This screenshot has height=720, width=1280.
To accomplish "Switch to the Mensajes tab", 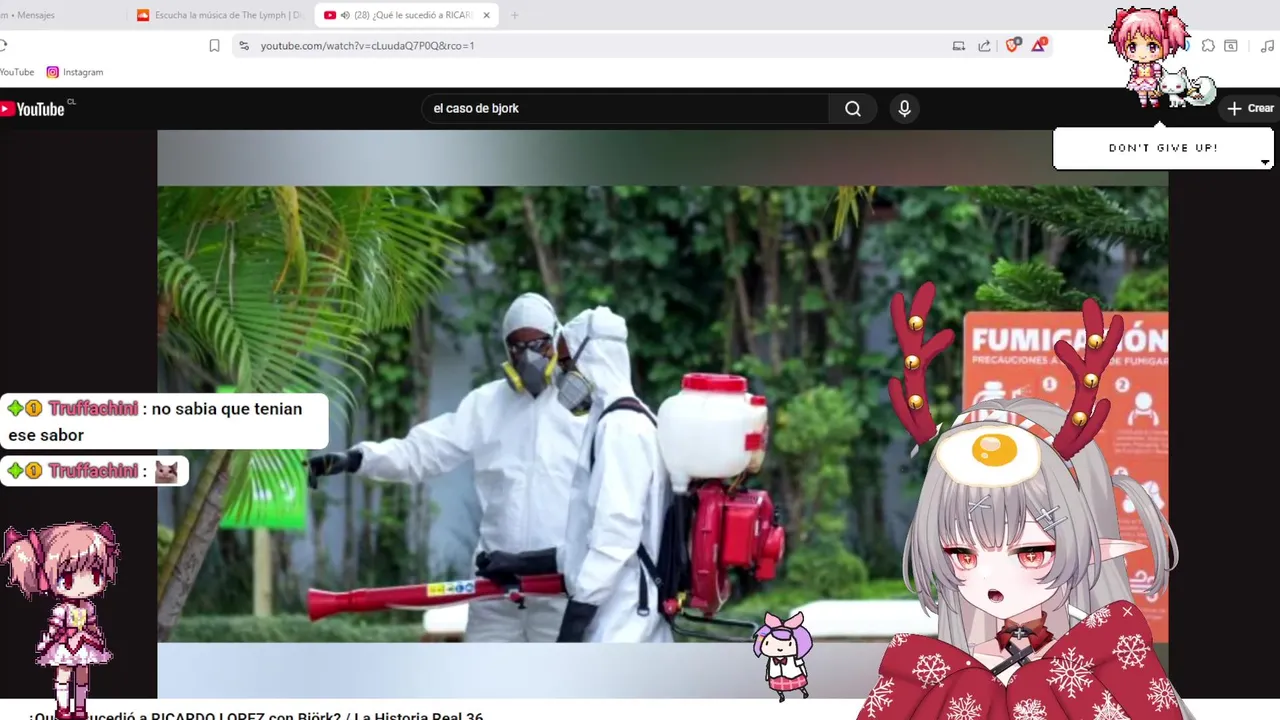I will [x=30, y=15].
